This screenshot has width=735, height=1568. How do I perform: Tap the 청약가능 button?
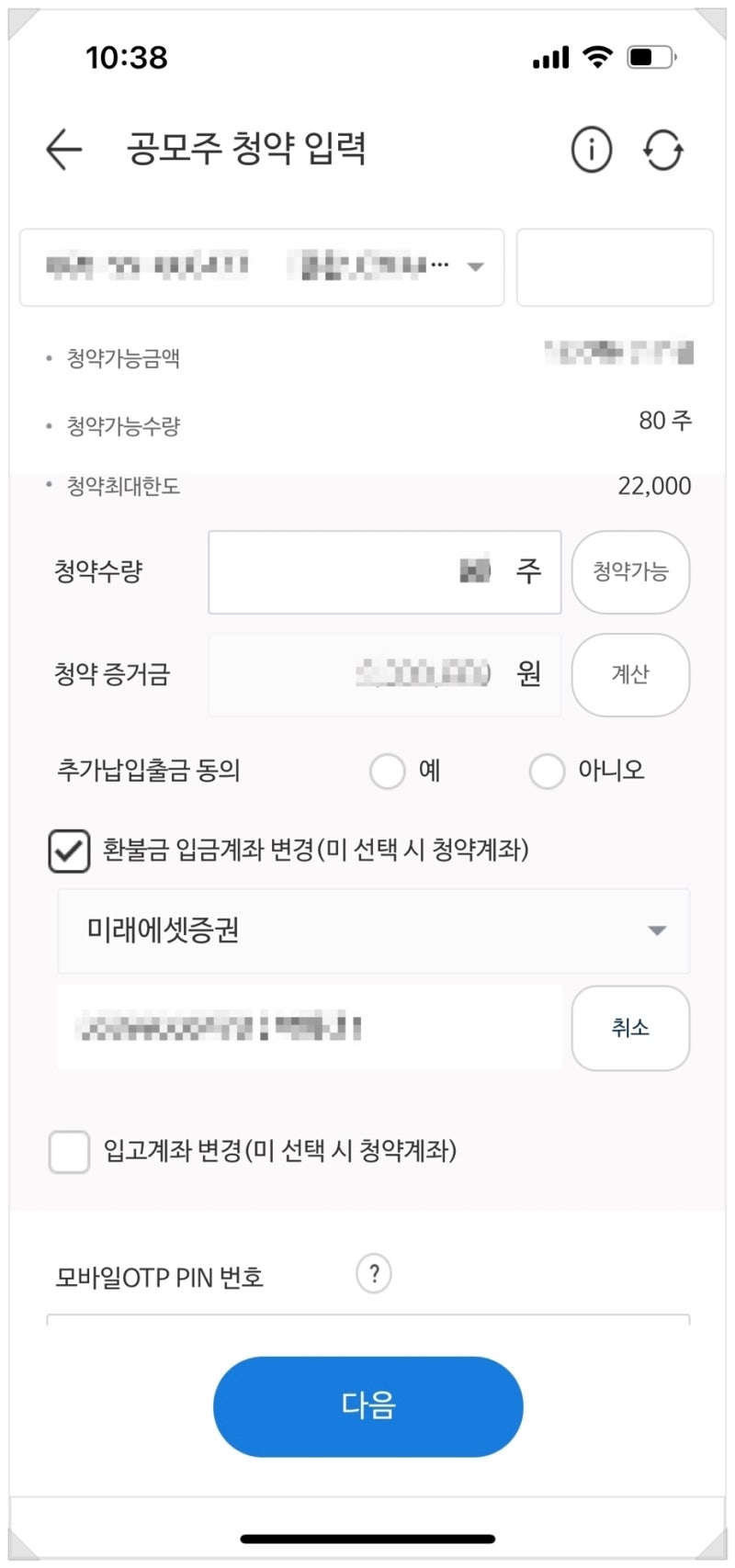click(x=630, y=571)
